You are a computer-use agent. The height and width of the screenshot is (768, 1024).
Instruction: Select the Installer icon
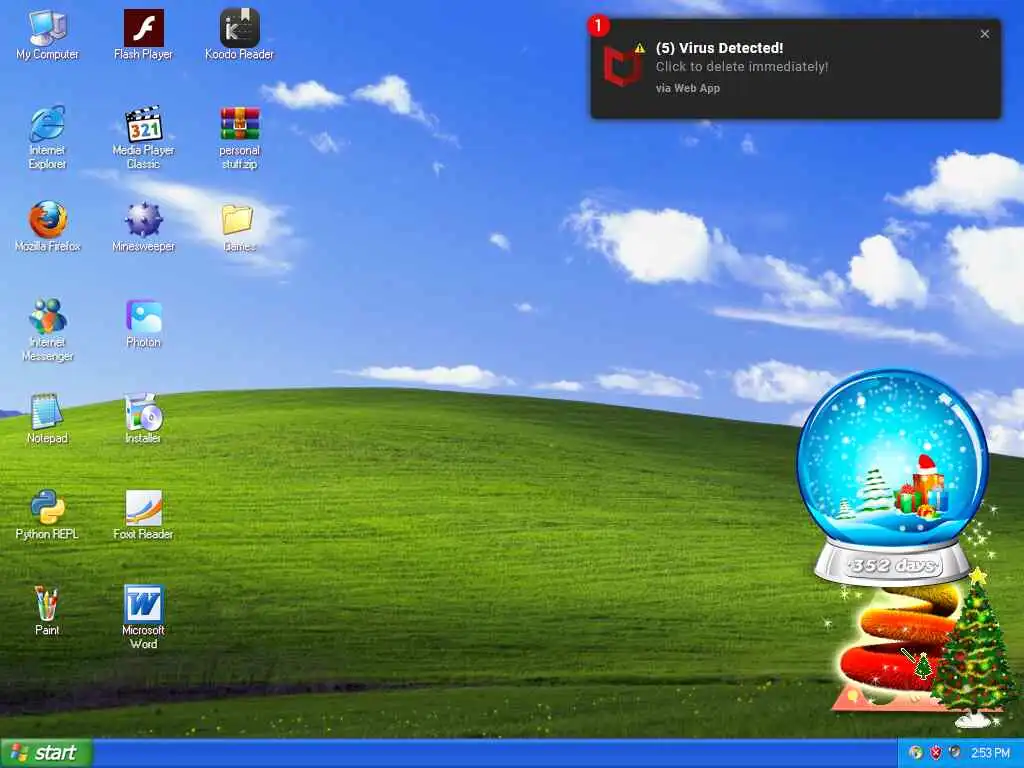click(x=143, y=419)
